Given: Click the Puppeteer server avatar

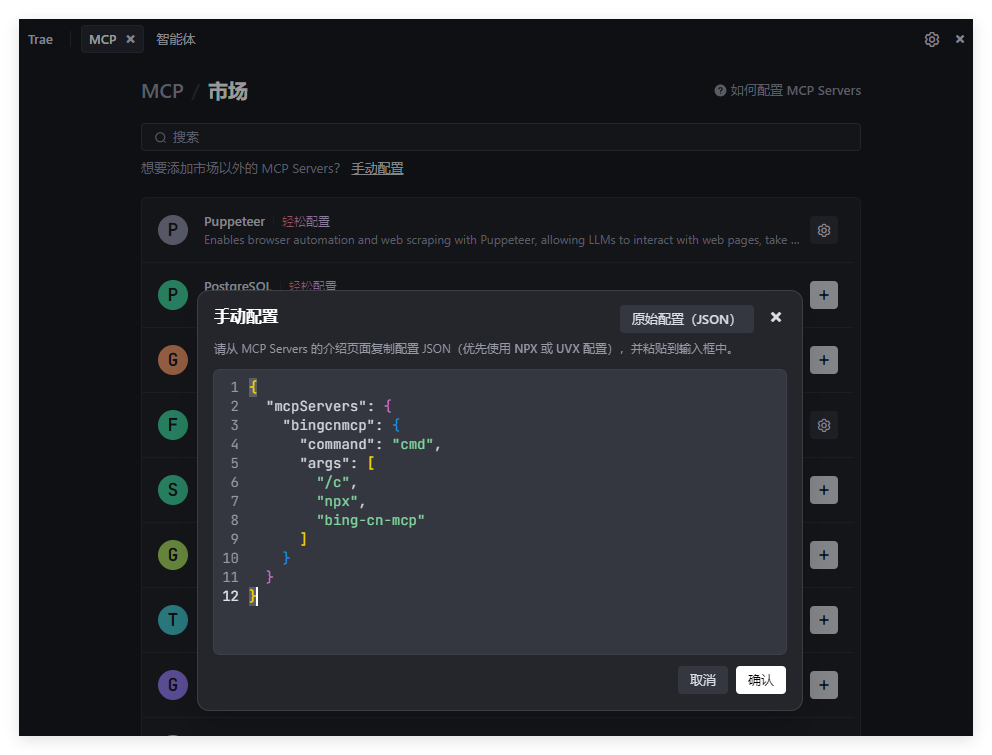Looking at the screenshot, I should click(173, 230).
